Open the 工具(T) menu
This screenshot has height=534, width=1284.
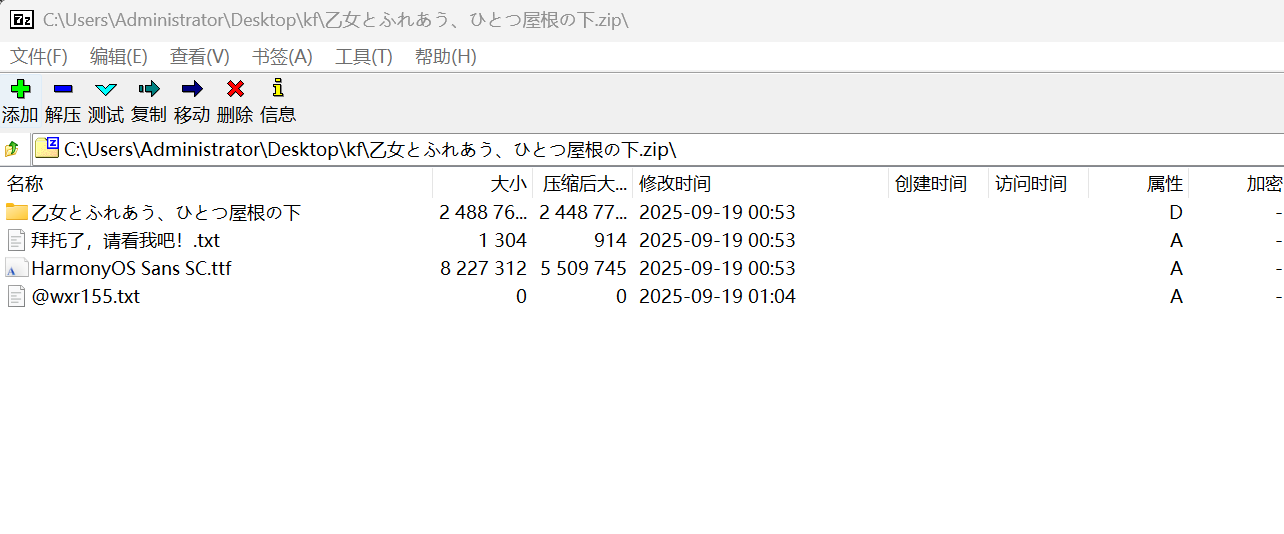pos(363,56)
